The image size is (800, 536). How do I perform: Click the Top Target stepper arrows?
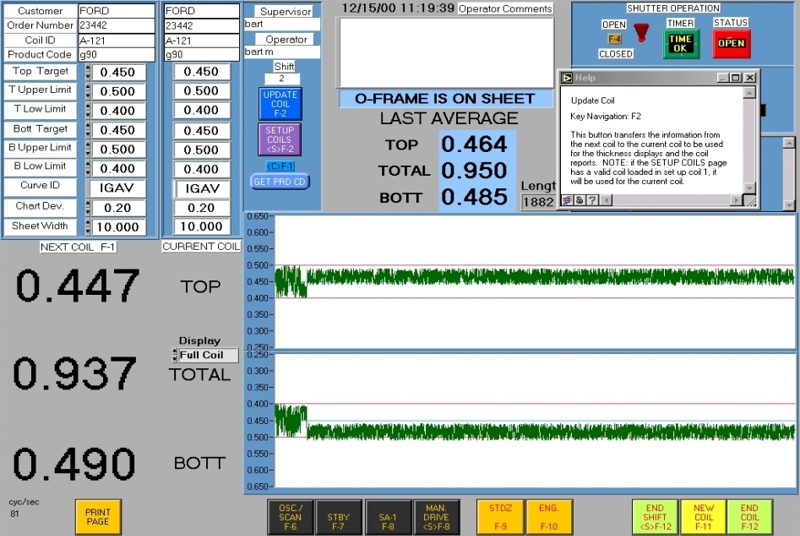(x=89, y=72)
